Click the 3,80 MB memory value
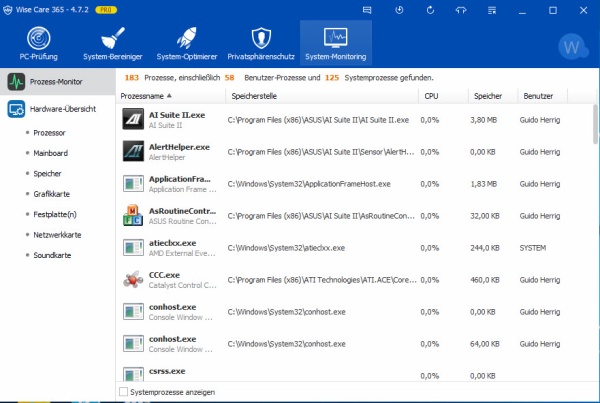Screen dimensions: 600x403 [483, 120]
